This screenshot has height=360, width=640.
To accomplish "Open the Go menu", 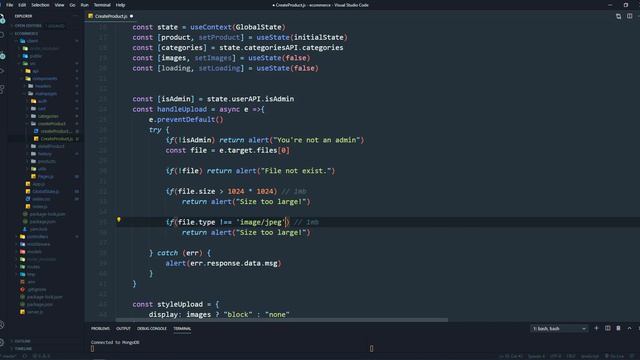I will click(72, 5).
